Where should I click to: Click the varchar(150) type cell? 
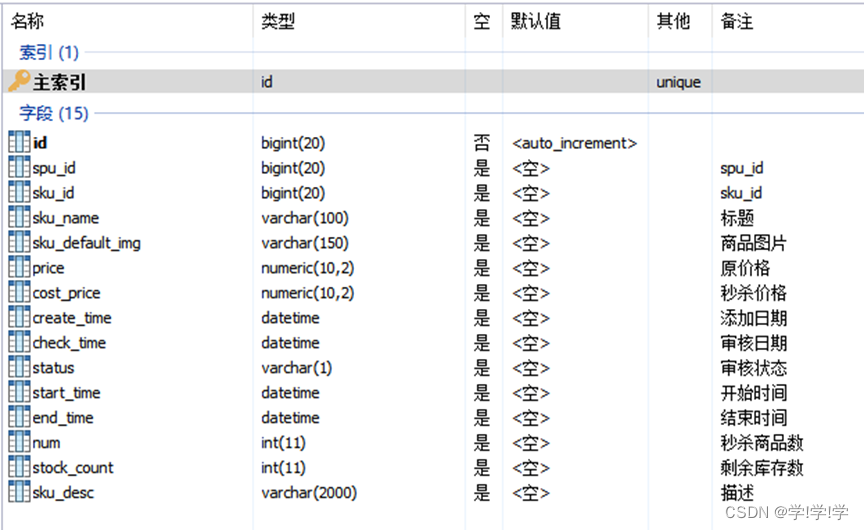[305, 243]
